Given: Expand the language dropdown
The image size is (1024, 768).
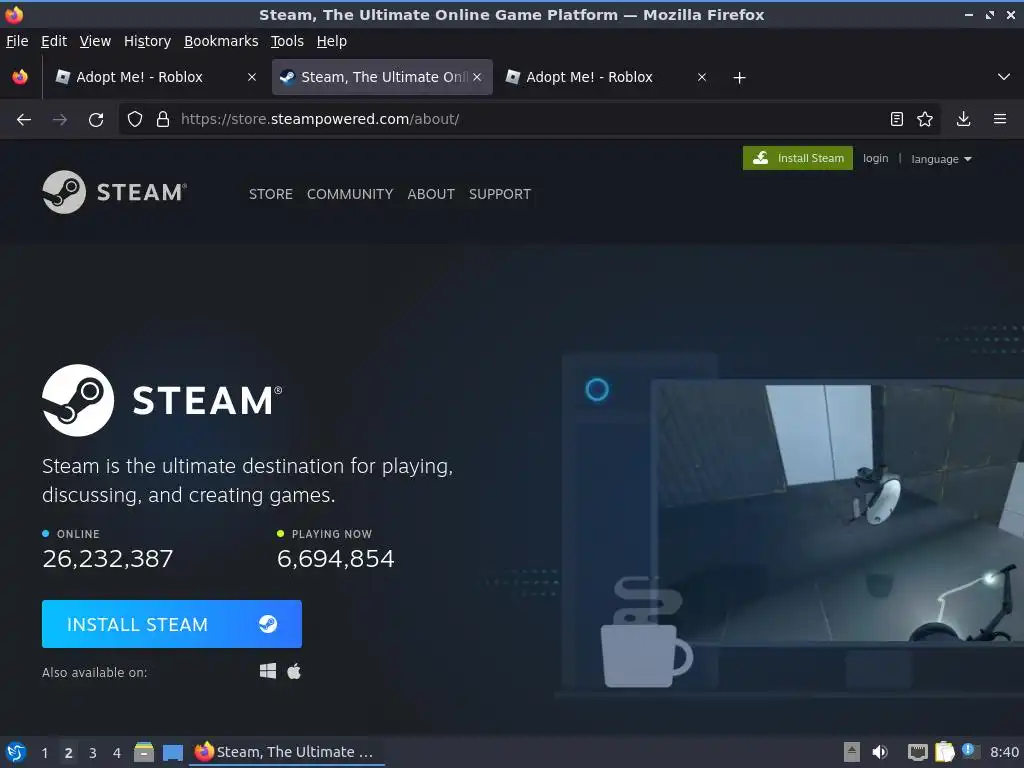Looking at the screenshot, I should (x=941, y=159).
